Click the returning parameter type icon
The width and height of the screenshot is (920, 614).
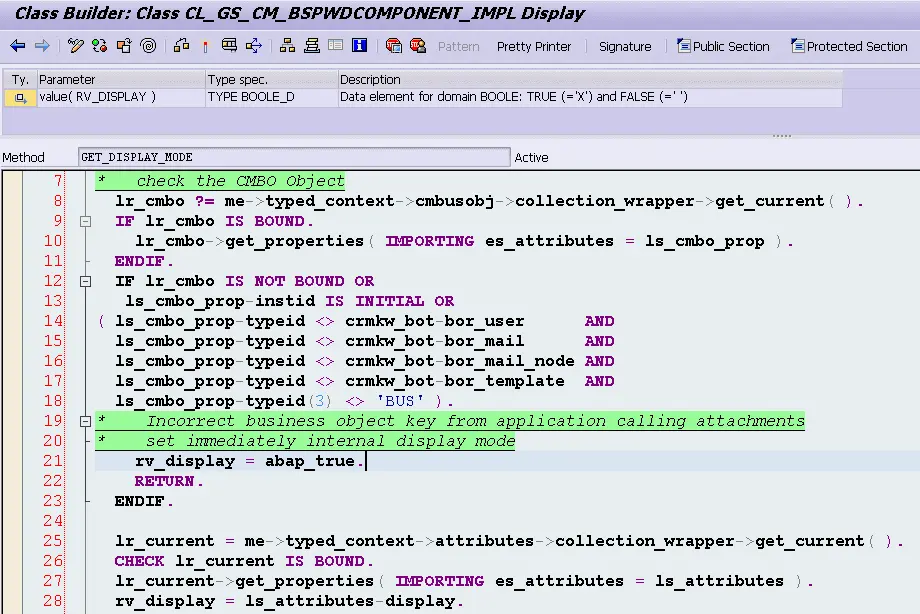coord(20,97)
